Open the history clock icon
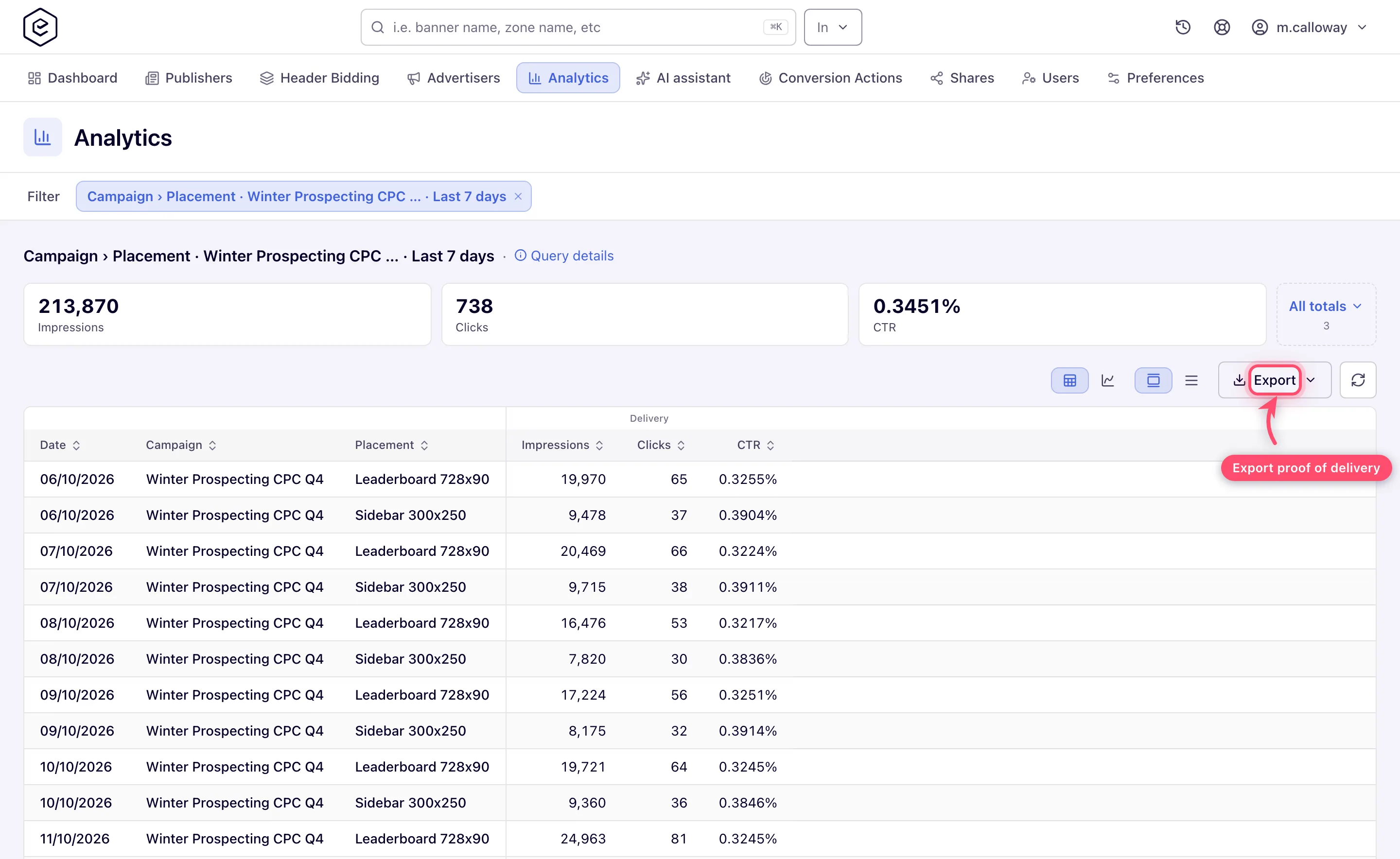 click(1183, 27)
